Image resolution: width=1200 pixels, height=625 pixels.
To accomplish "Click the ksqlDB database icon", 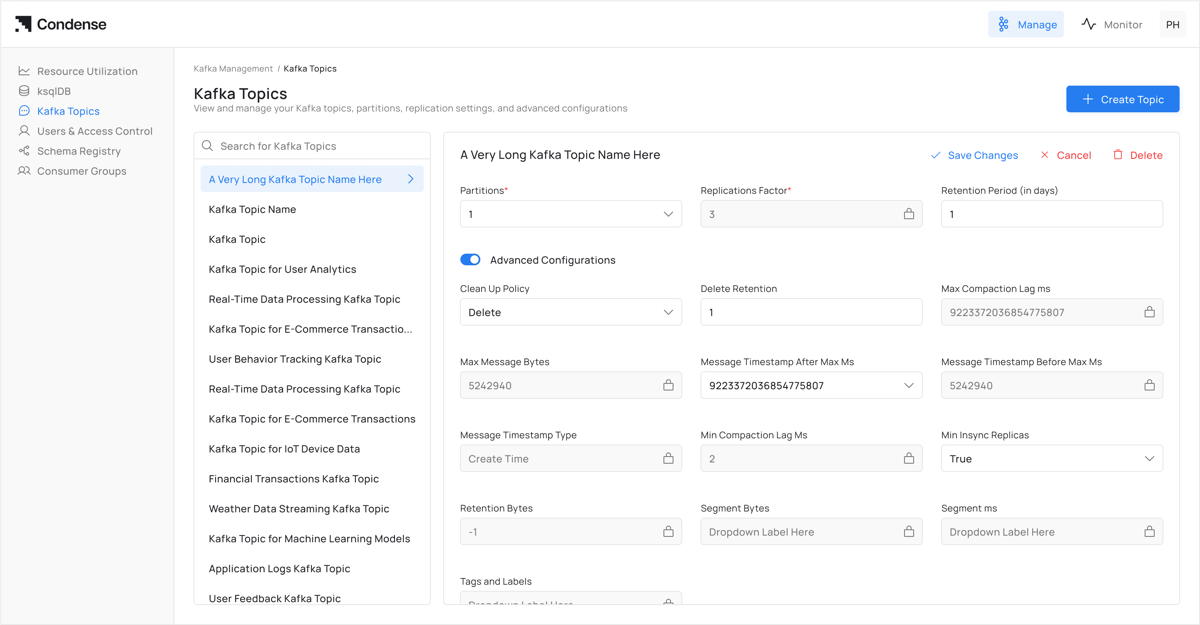I will [x=24, y=91].
